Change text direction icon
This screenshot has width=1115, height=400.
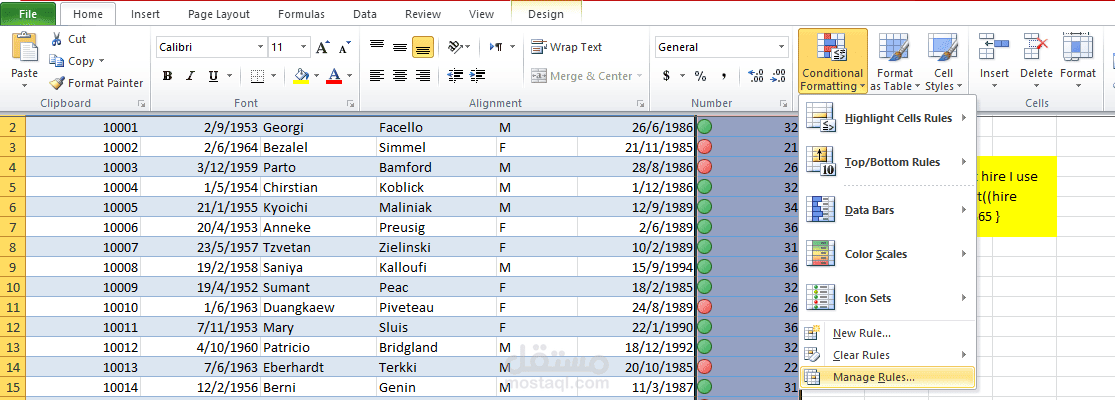(x=496, y=48)
